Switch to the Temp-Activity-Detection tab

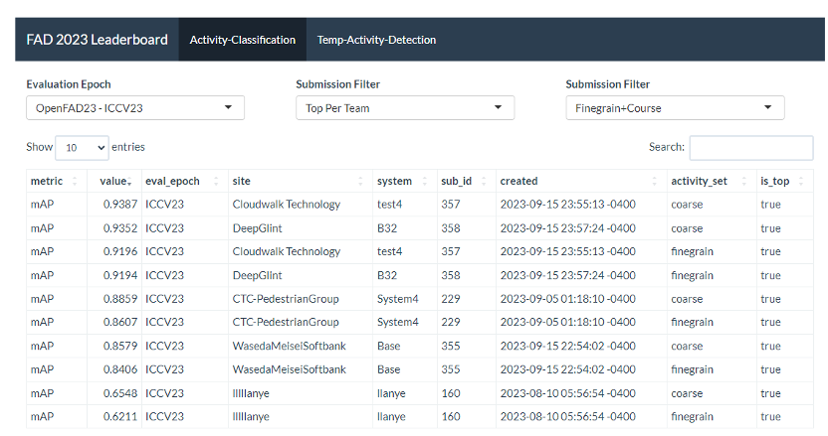(x=377, y=40)
